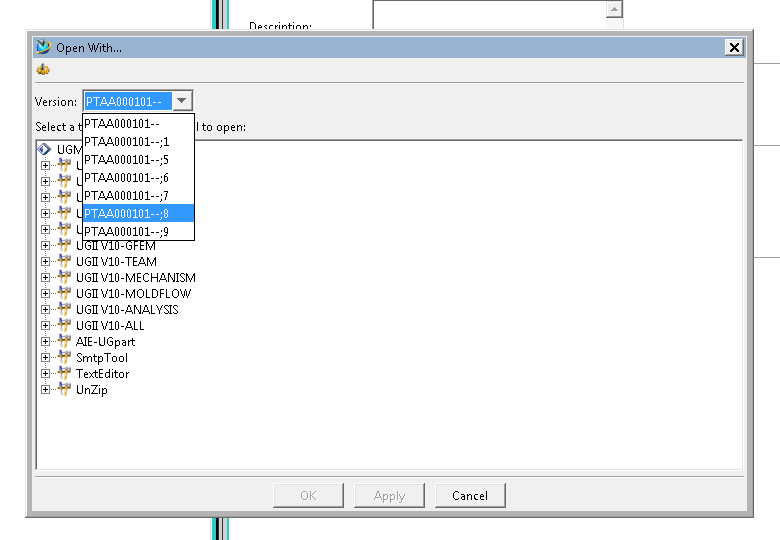Cancel the Open With dialog
The image size is (780, 540).
[x=470, y=495]
